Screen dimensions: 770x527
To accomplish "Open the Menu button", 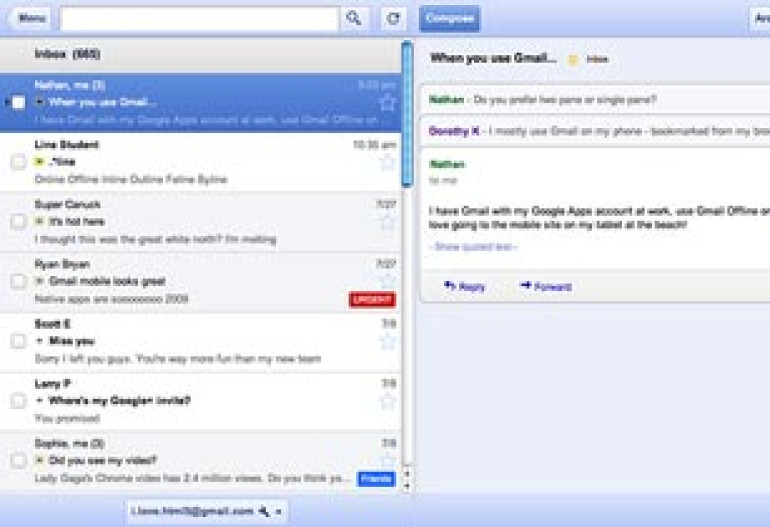I will click(31, 19).
